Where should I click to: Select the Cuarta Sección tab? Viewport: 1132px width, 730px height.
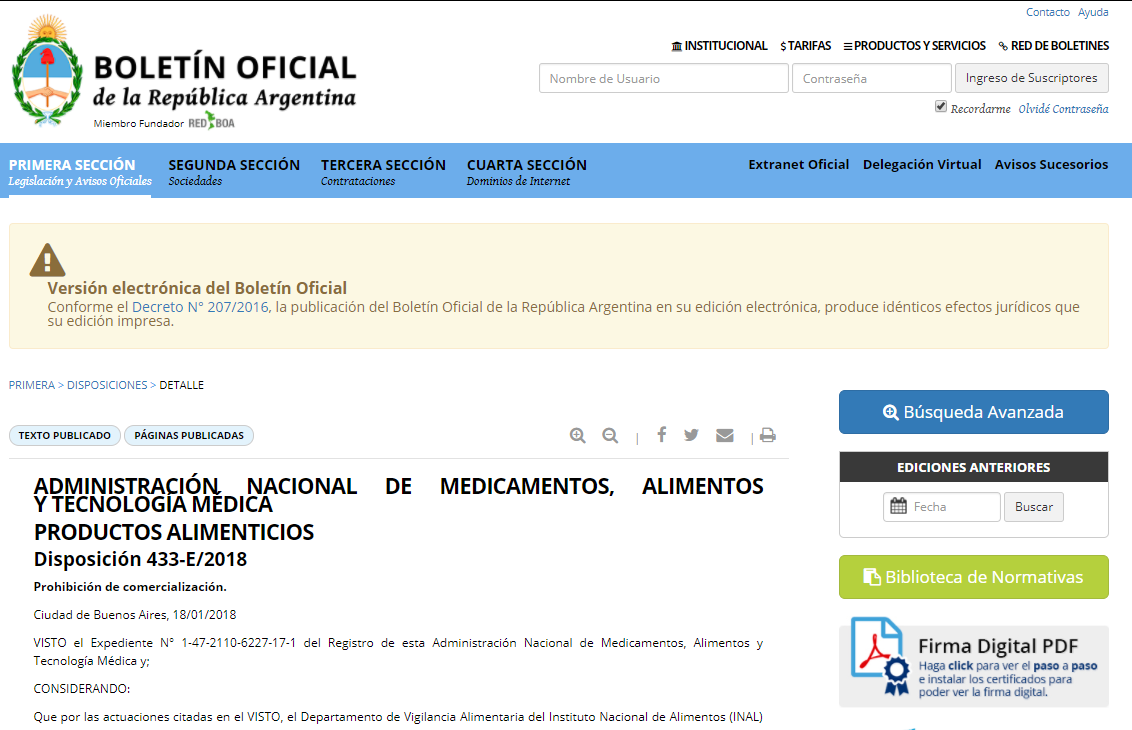coord(526,172)
